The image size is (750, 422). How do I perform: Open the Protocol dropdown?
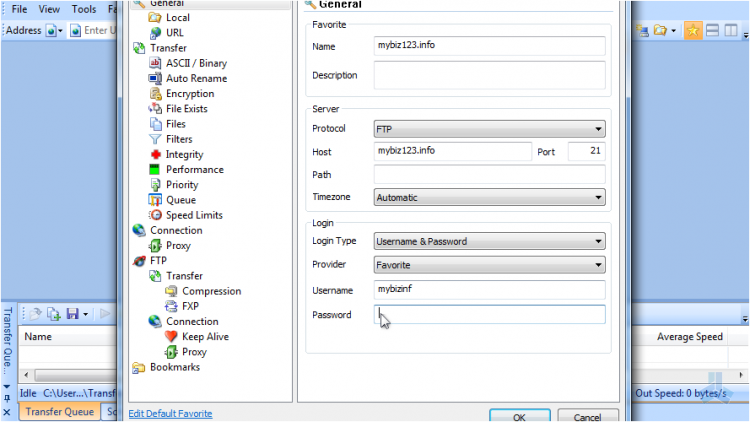tap(489, 129)
